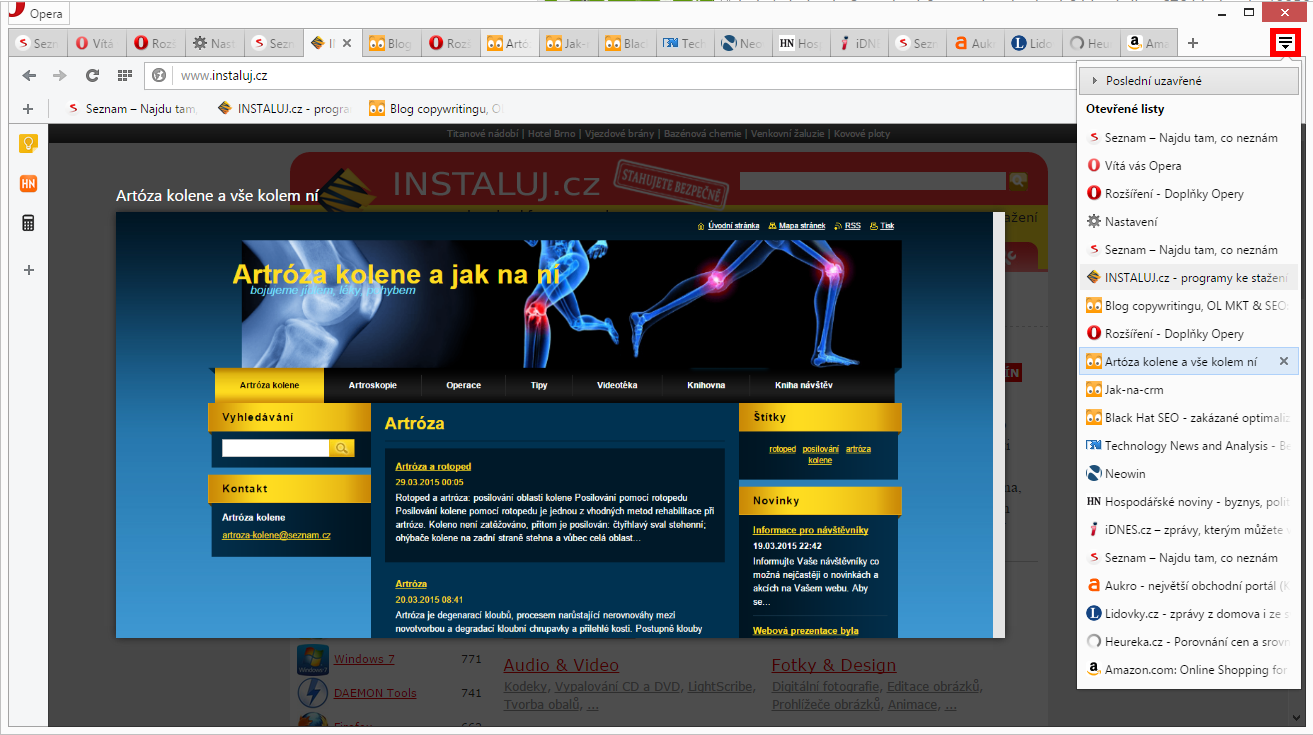Screen dimensions: 1313x735
Task: Select the Blog tab in tab strip
Action: pos(390,43)
